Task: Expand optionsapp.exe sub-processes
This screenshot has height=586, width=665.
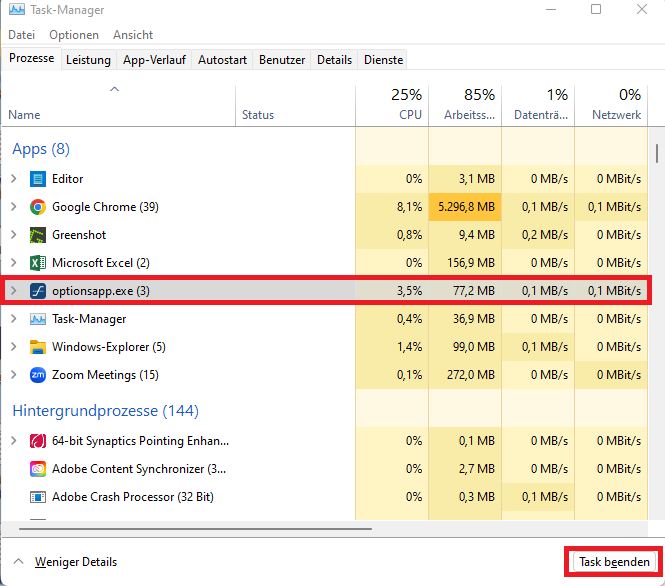Action: (x=14, y=290)
